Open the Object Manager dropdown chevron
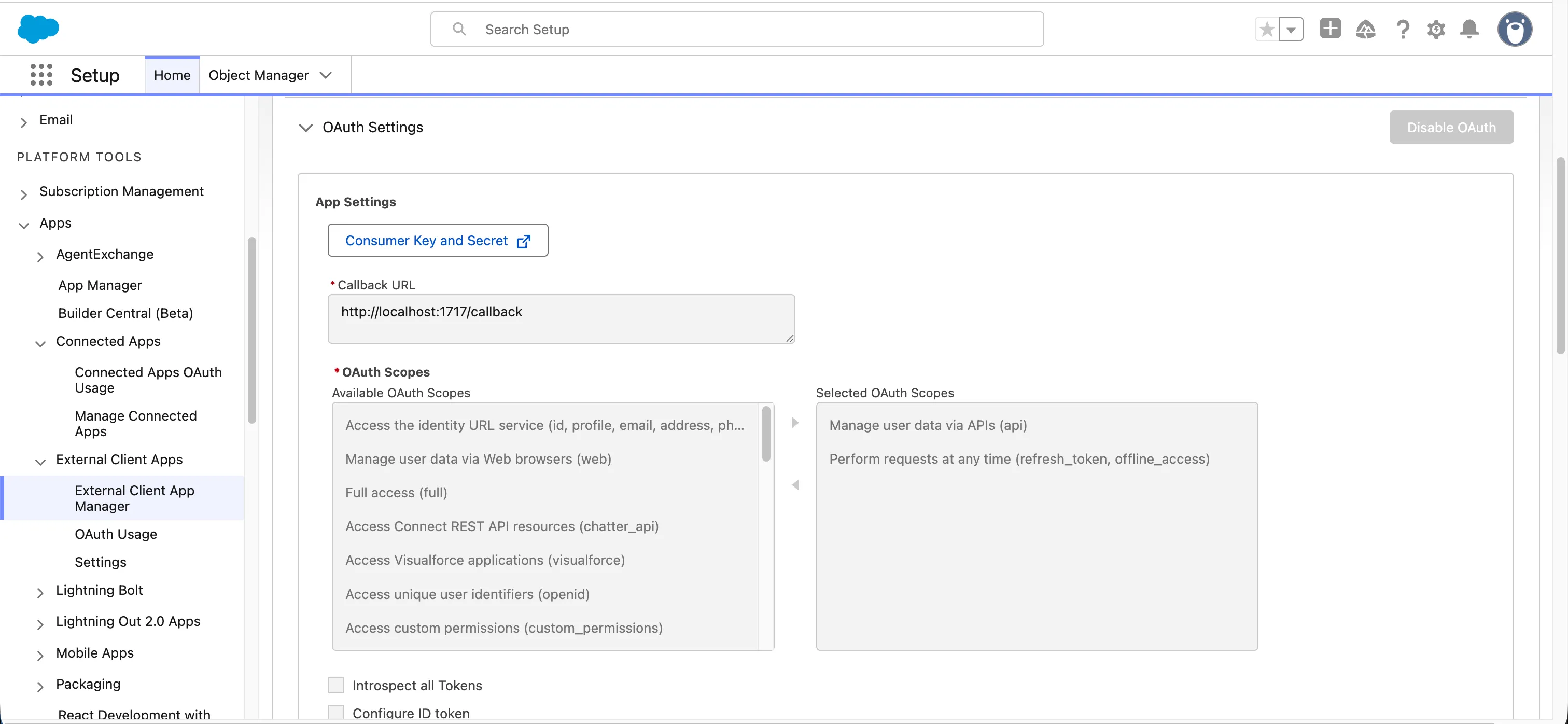The height and width of the screenshot is (724, 1568). pyautogui.click(x=326, y=75)
